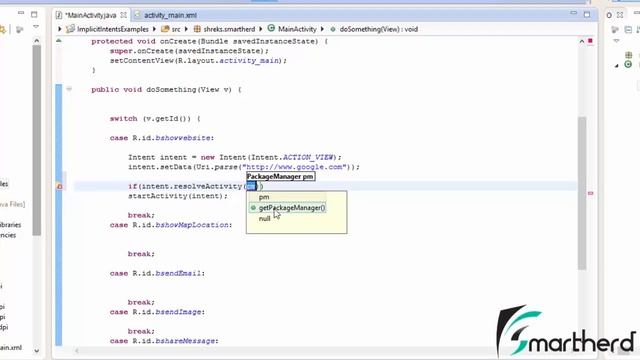Viewport: 640px width, 360px height.
Task: Click the 'PackageManager pm' parameter hint tooltip
Action: tap(280, 176)
